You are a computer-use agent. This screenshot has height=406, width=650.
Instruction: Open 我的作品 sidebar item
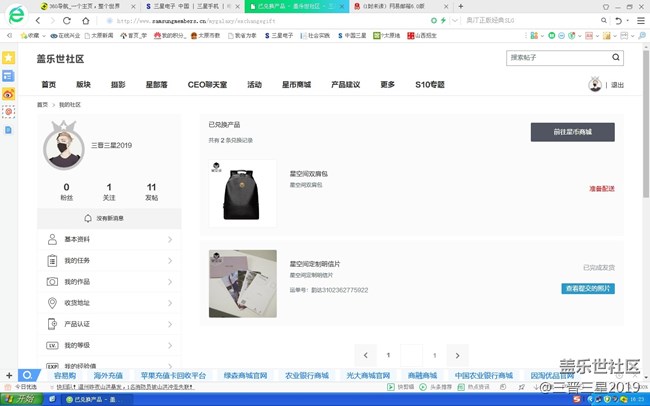[x=109, y=282]
